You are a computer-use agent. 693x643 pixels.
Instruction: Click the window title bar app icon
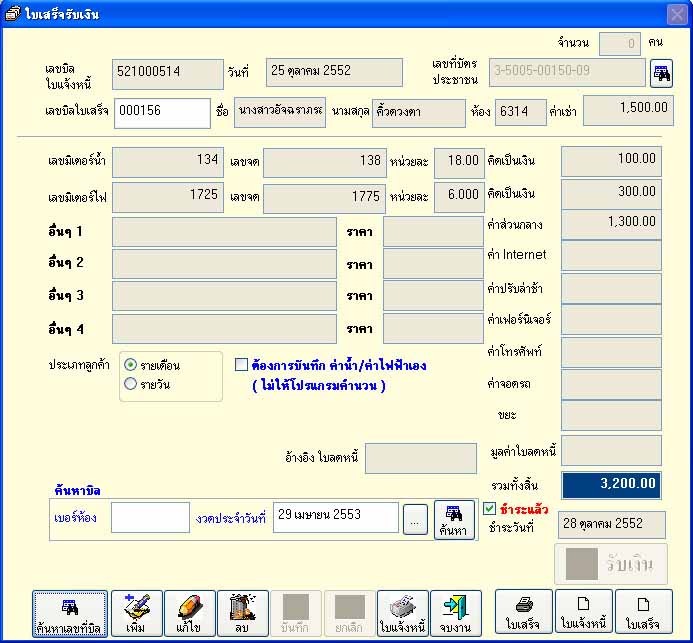(x=12, y=13)
